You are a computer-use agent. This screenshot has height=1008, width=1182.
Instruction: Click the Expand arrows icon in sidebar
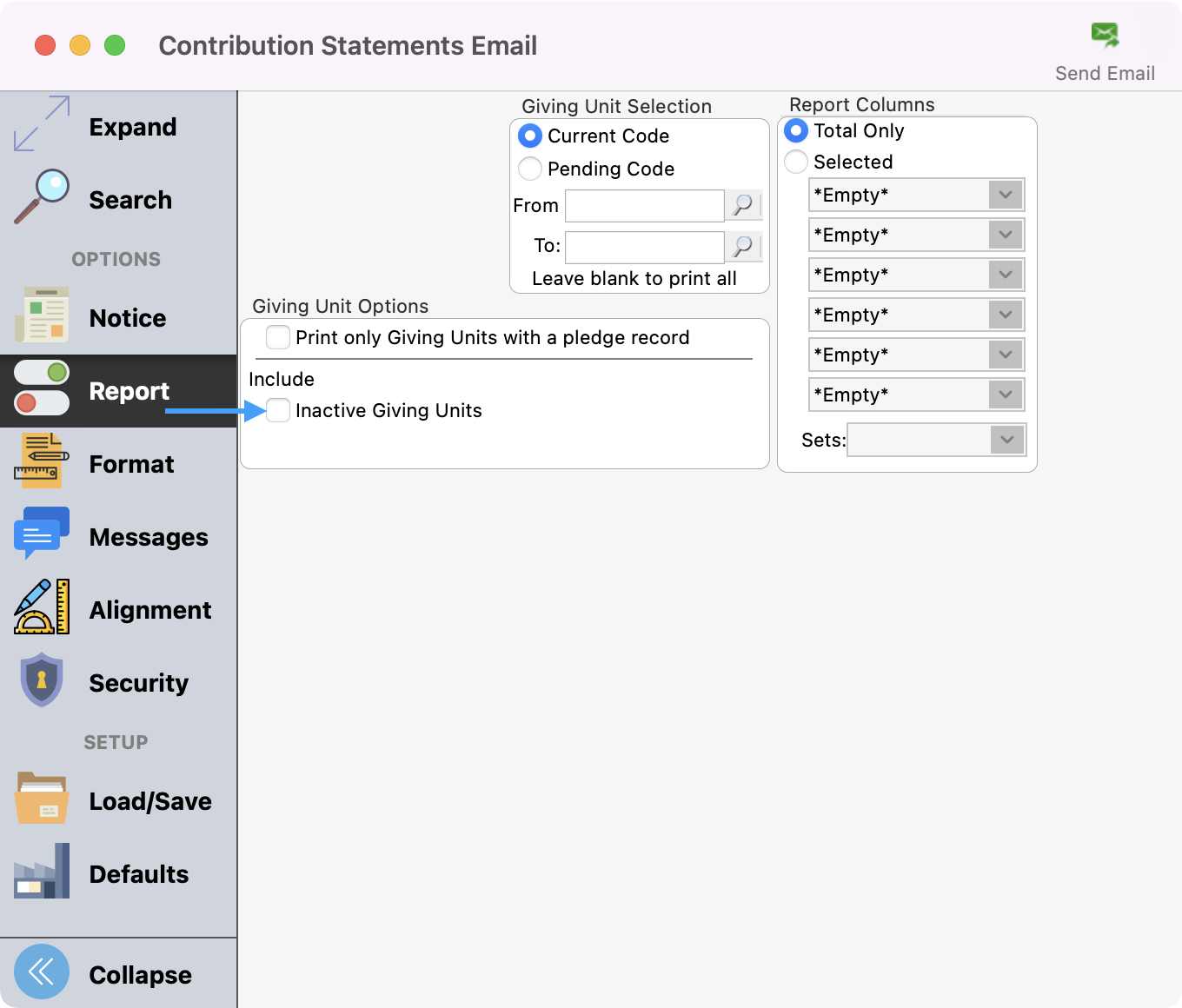tap(42, 124)
